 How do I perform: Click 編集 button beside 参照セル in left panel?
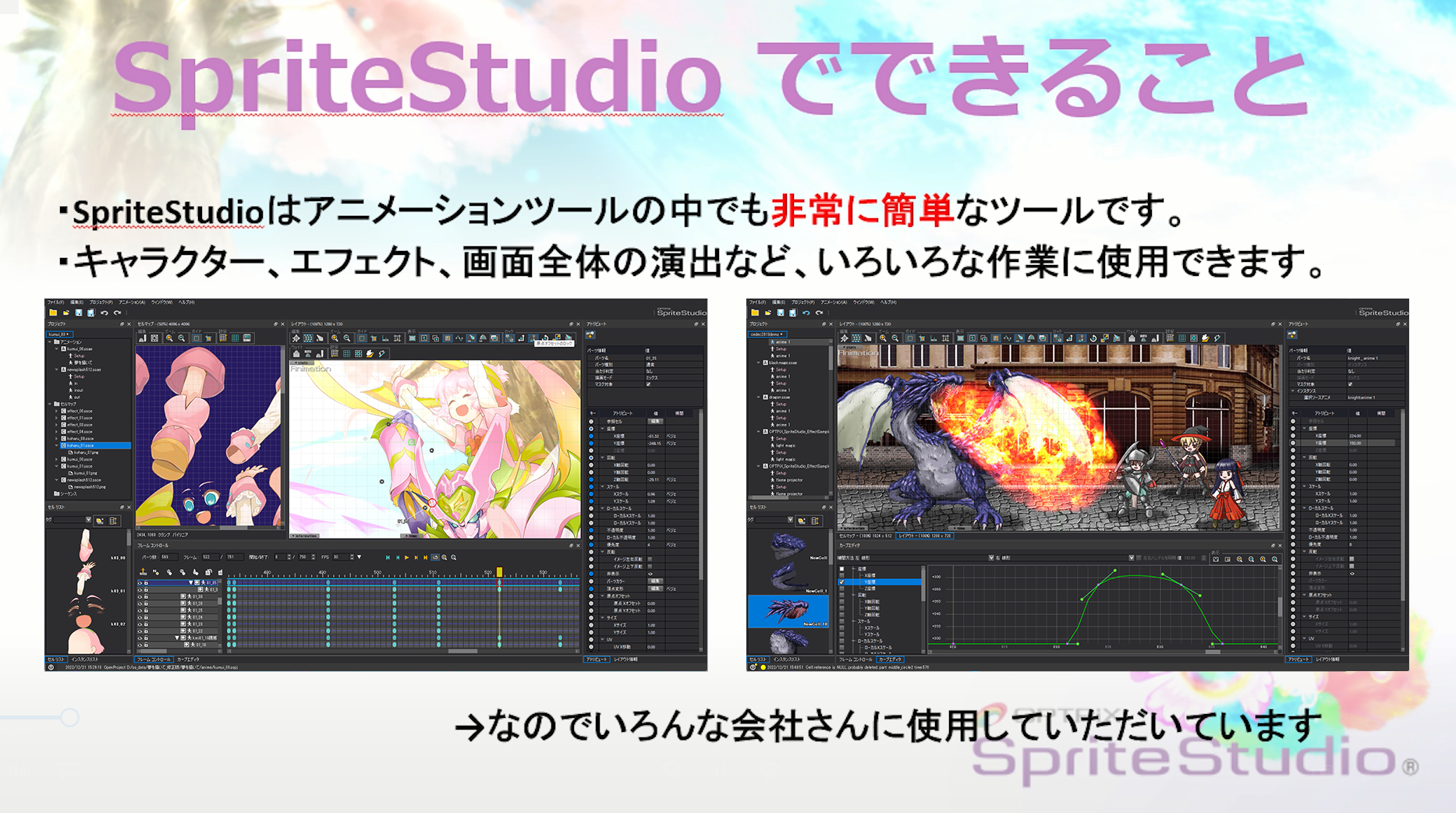655,422
